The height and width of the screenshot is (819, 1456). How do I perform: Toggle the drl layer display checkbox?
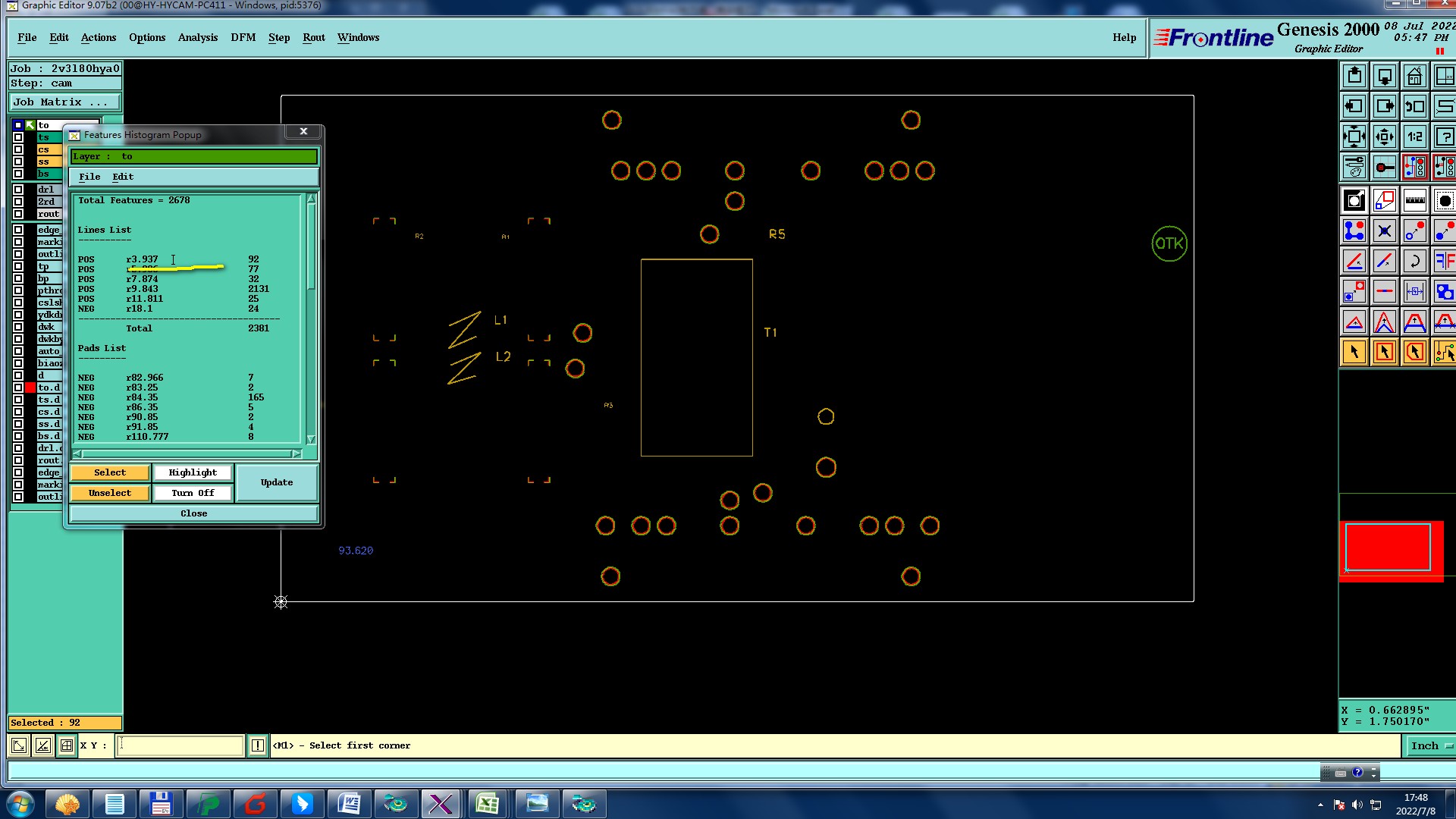pyautogui.click(x=18, y=190)
